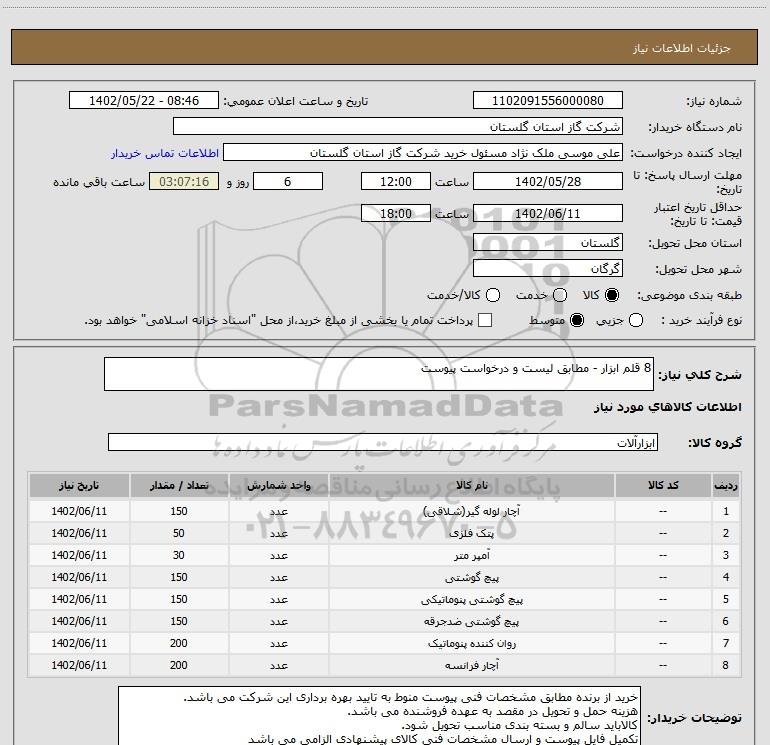
Task: Click the remaining time 03:07:16 field
Action: (184, 181)
